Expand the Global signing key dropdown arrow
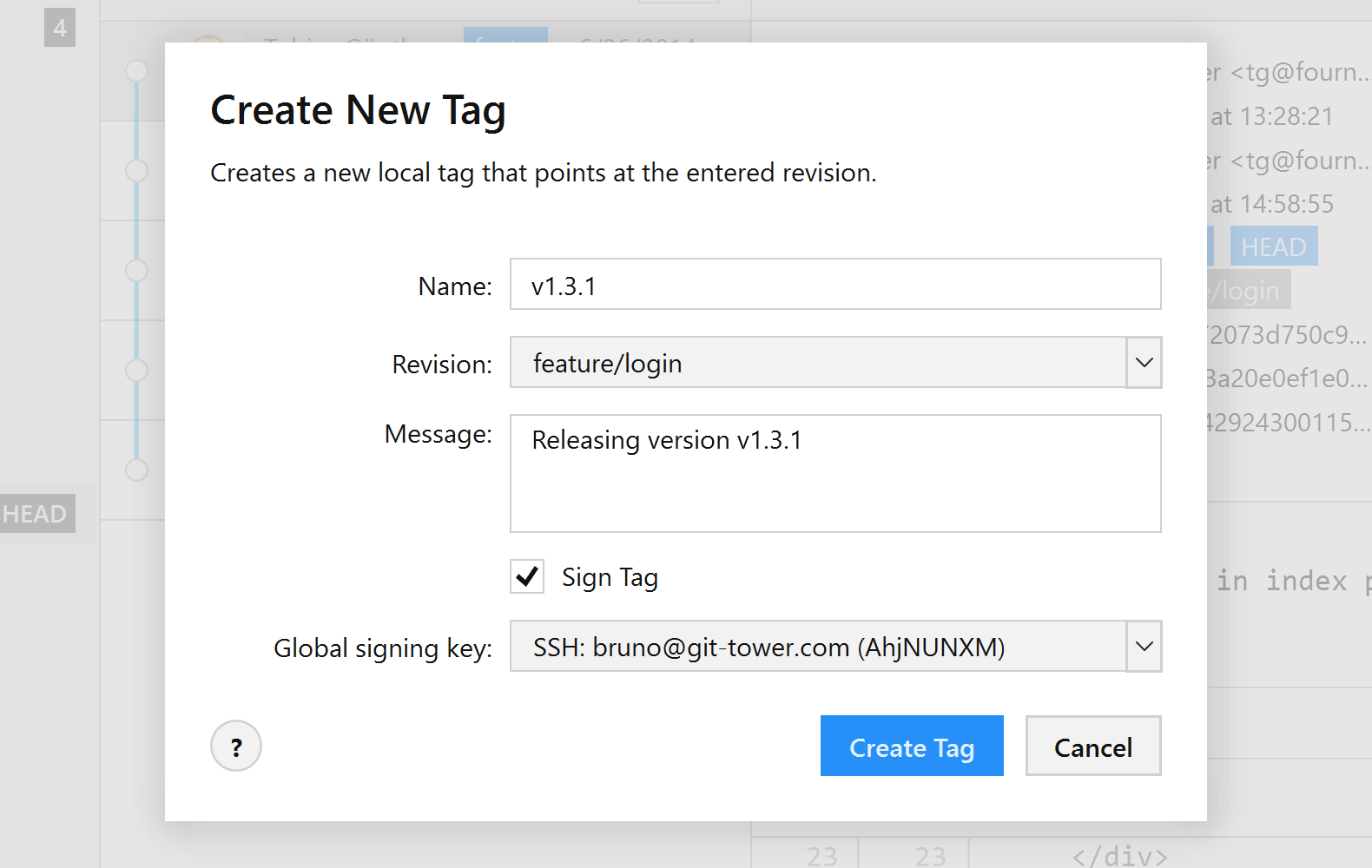1372x868 pixels. (x=1144, y=647)
